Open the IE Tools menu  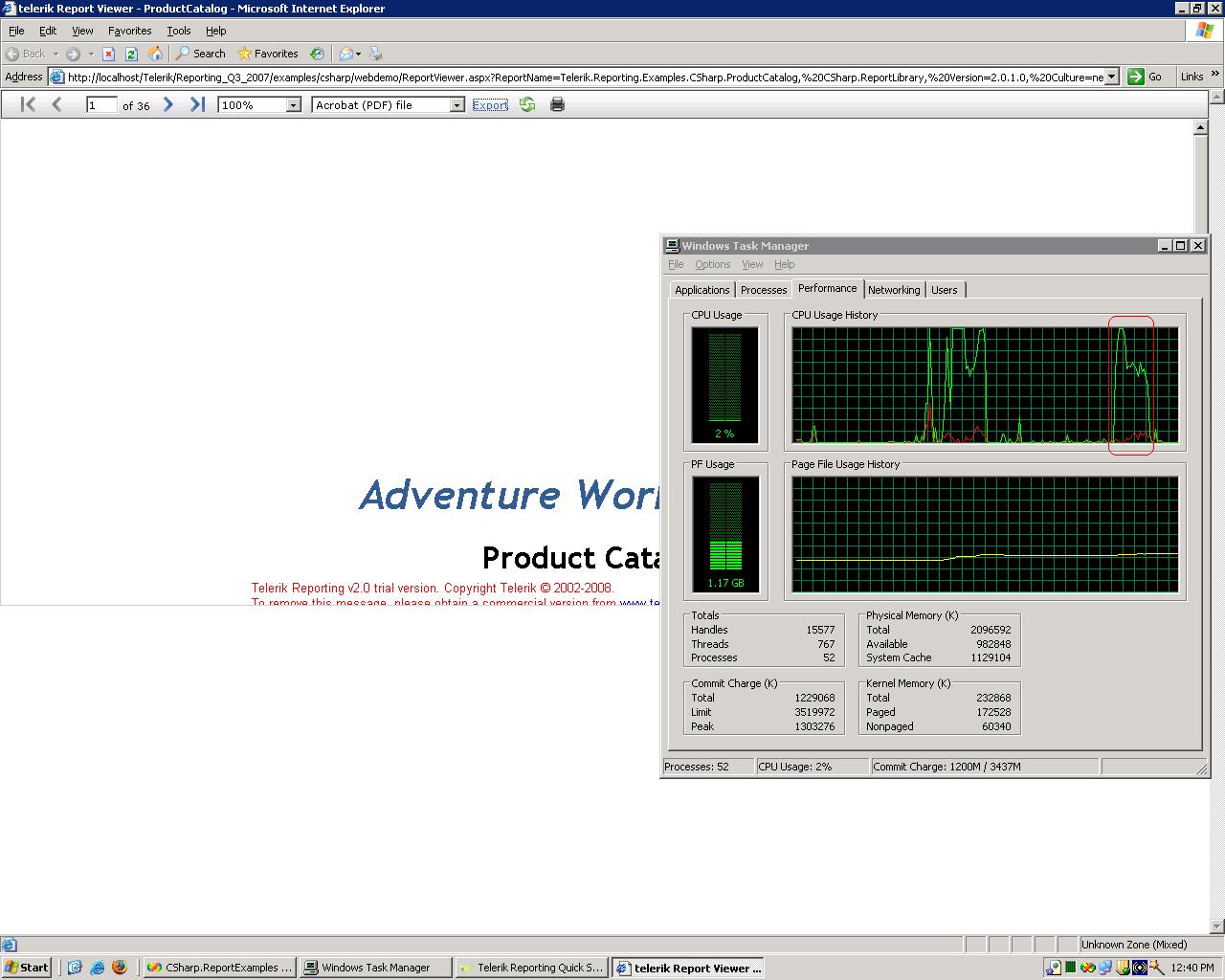coord(179,31)
